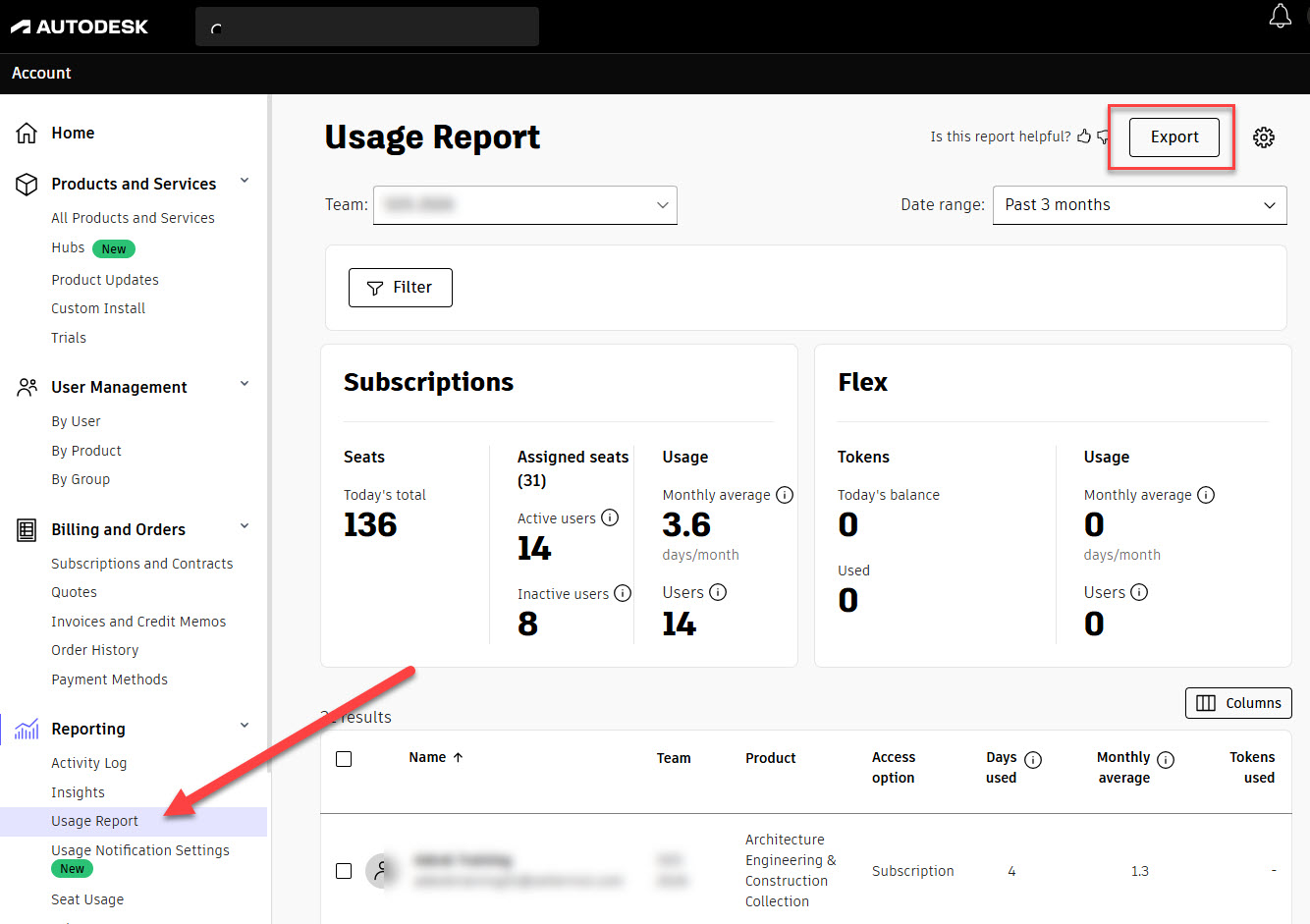This screenshot has height=924, width=1310.
Task: Click the Home house icon
Action: (27, 133)
